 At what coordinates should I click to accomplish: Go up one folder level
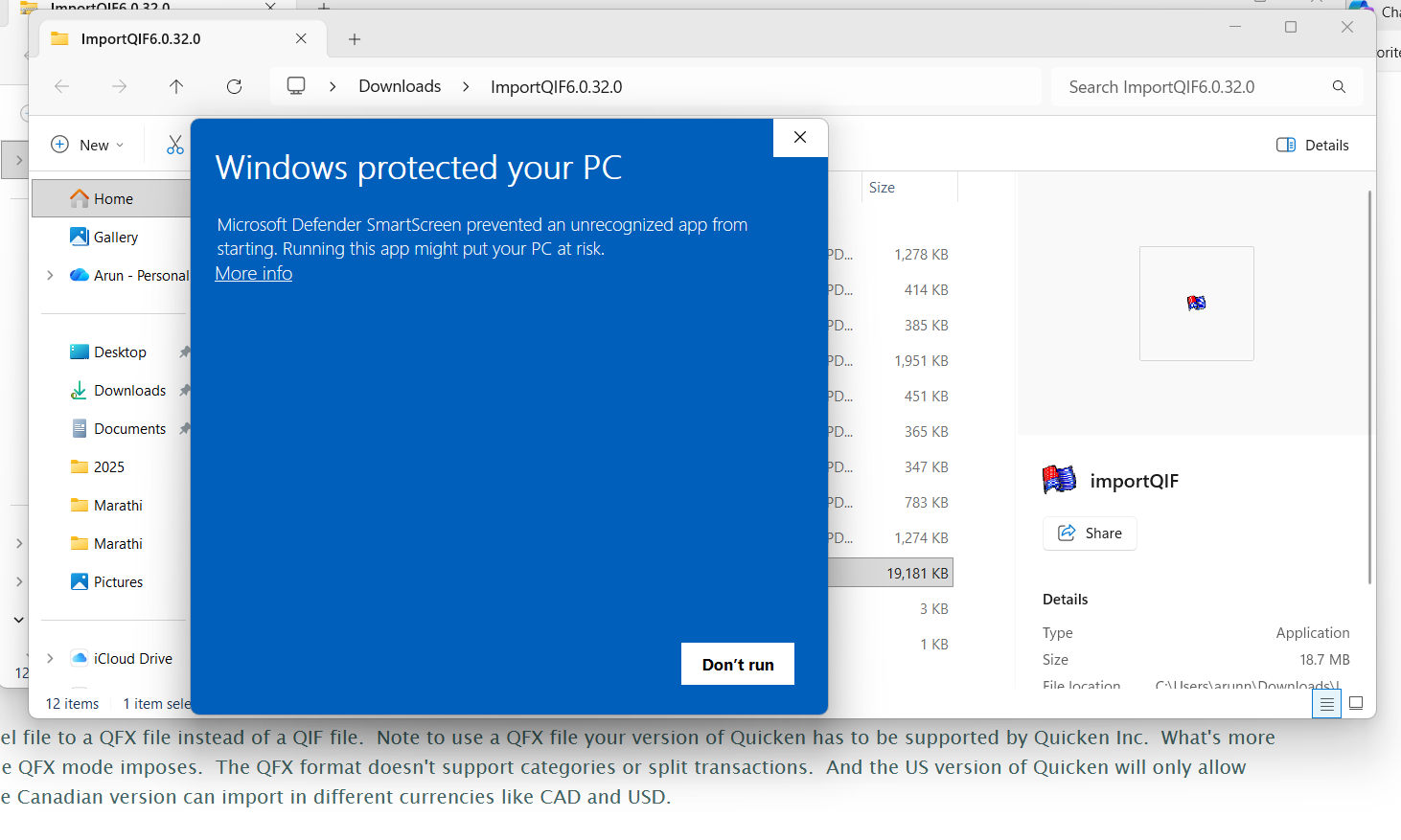(x=176, y=86)
